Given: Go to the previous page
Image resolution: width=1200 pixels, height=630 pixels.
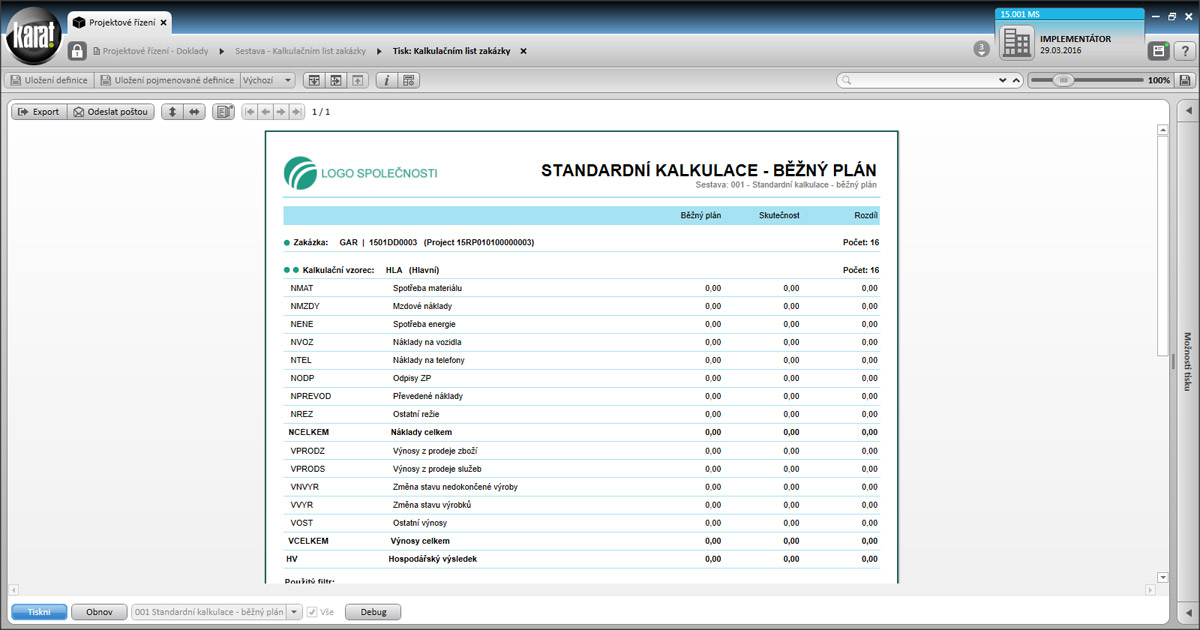Looking at the screenshot, I should (266, 112).
